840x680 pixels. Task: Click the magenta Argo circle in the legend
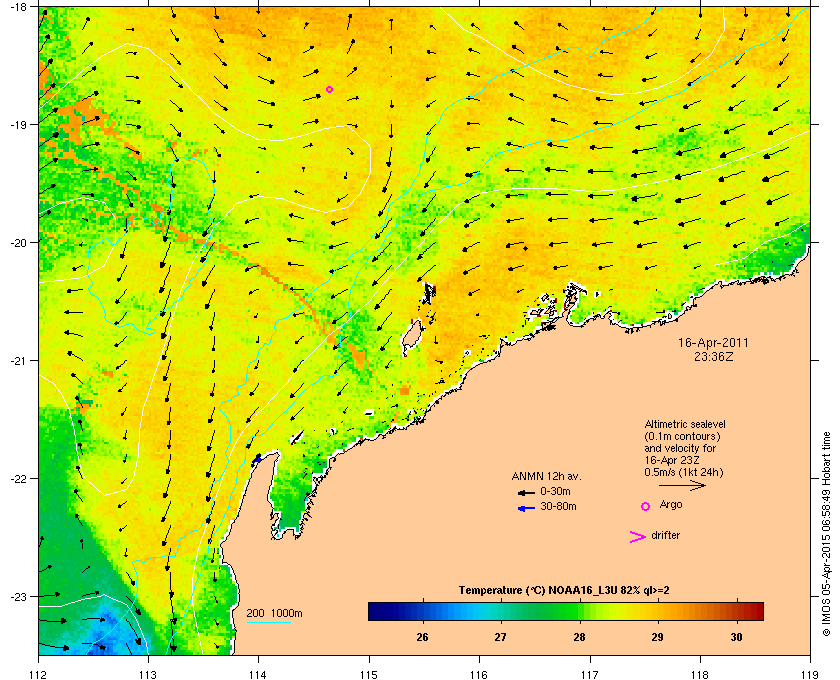pos(646,506)
